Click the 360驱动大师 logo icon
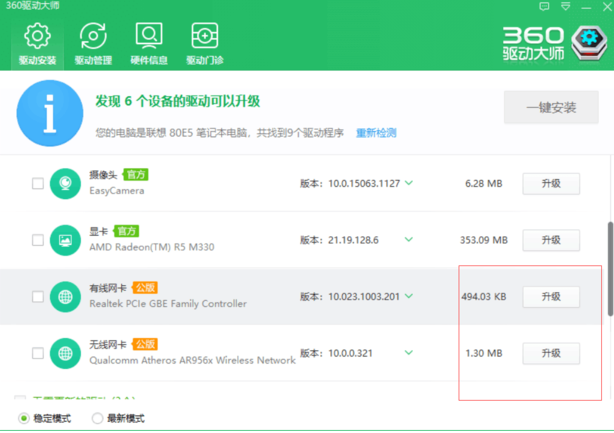The height and width of the screenshot is (433, 614). 589,43
